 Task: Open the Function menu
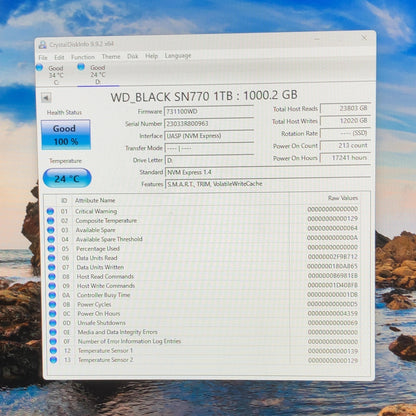(83, 57)
